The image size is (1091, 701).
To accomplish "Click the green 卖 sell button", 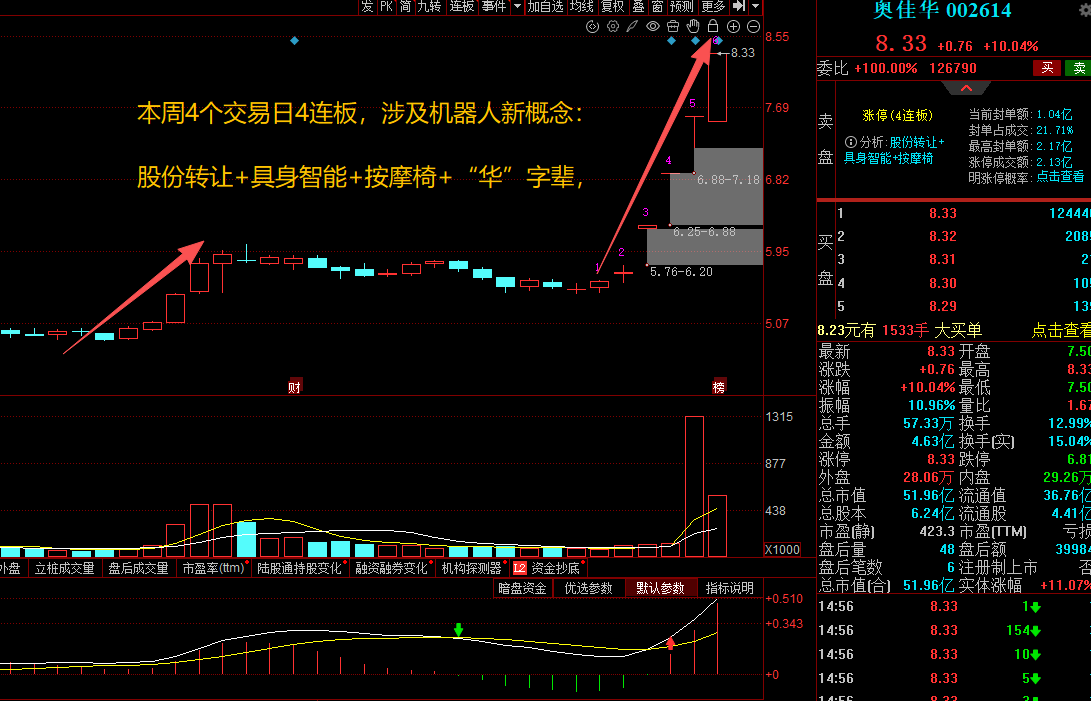I will 1079,68.
